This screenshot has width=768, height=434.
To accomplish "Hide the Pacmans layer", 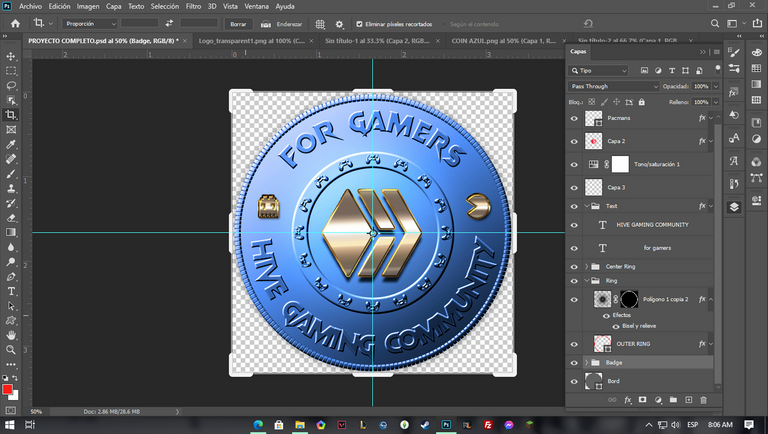I will [x=574, y=118].
